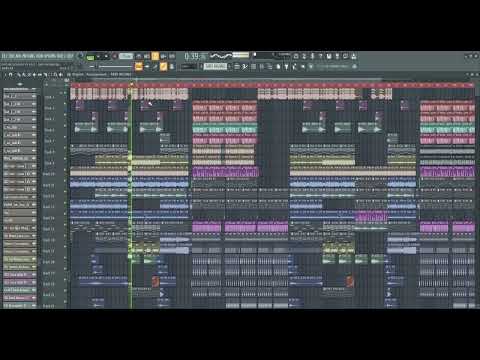Select the Track 1 header label

(x=49, y=97)
